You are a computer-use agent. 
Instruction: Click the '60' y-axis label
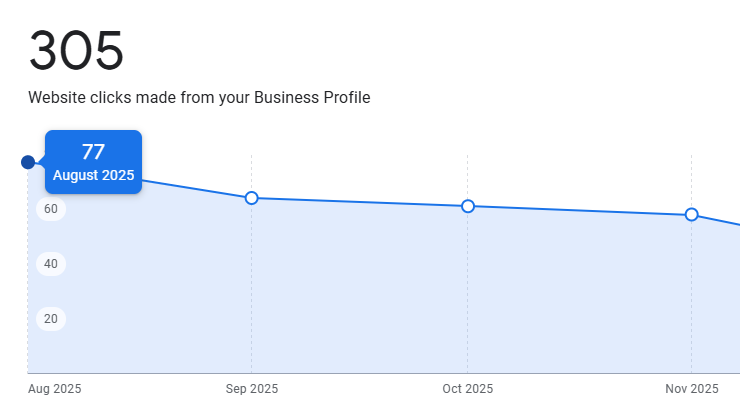coord(51,209)
